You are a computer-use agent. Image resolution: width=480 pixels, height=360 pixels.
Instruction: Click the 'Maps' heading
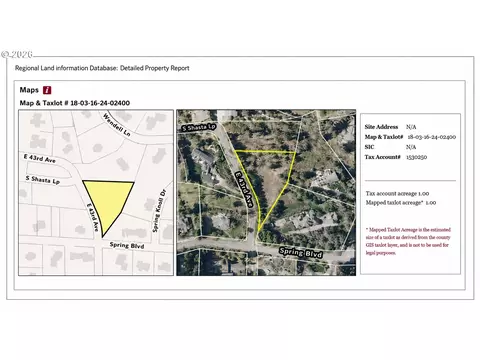click(29, 90)
